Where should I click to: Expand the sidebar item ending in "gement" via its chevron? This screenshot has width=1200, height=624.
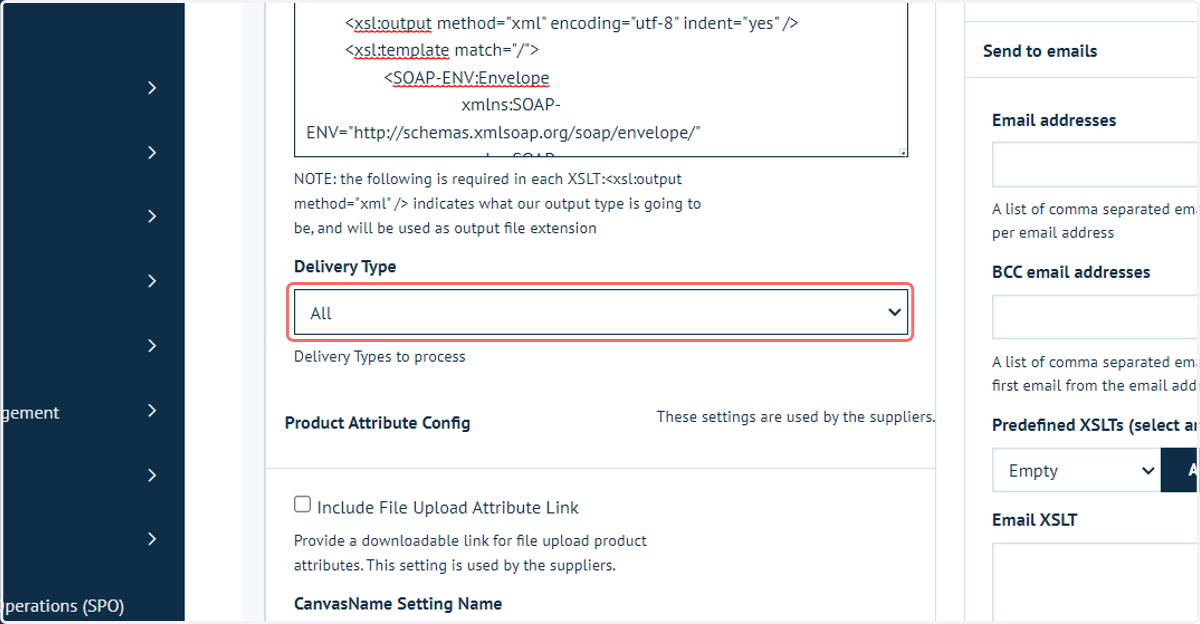(x=152, y=411)
